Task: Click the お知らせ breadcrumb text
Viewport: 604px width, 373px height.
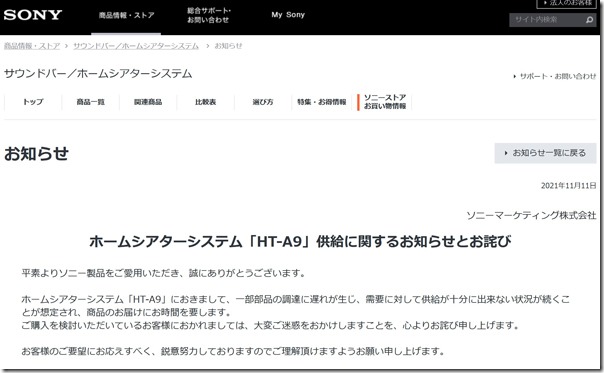Action: coord(228,46)
